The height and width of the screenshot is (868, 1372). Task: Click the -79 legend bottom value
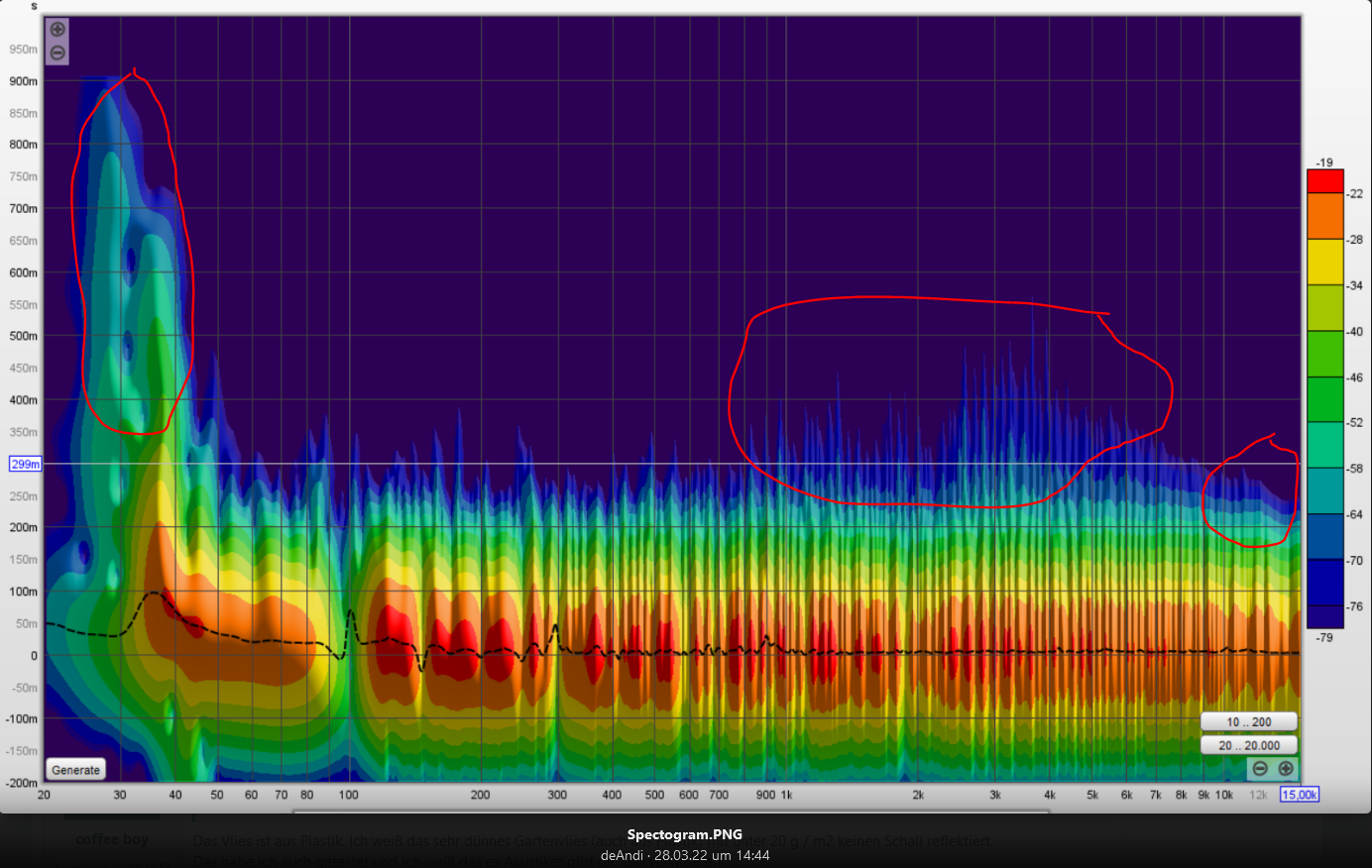coord(1324,637)
